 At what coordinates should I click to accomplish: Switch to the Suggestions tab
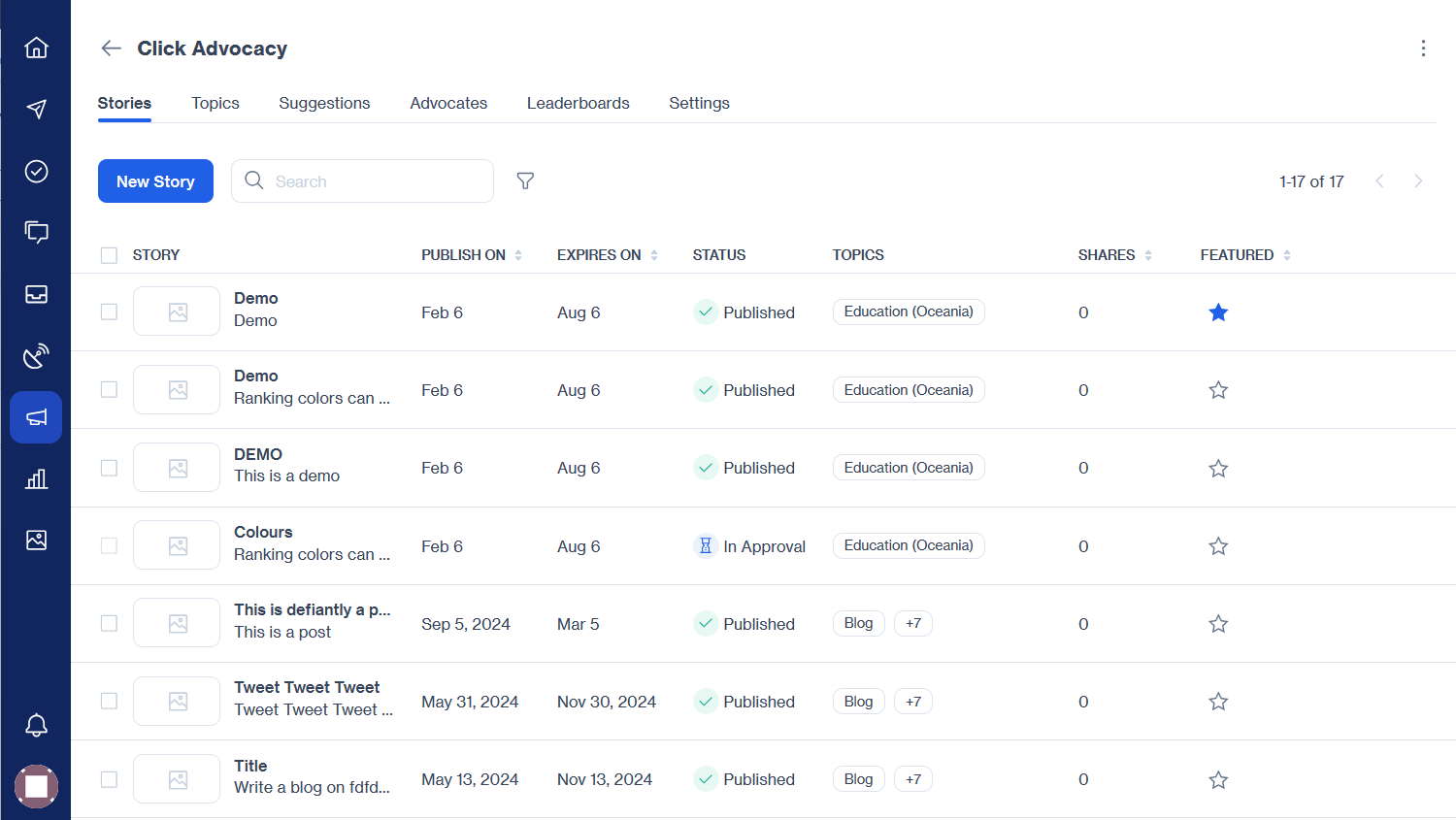pos(324,103)
